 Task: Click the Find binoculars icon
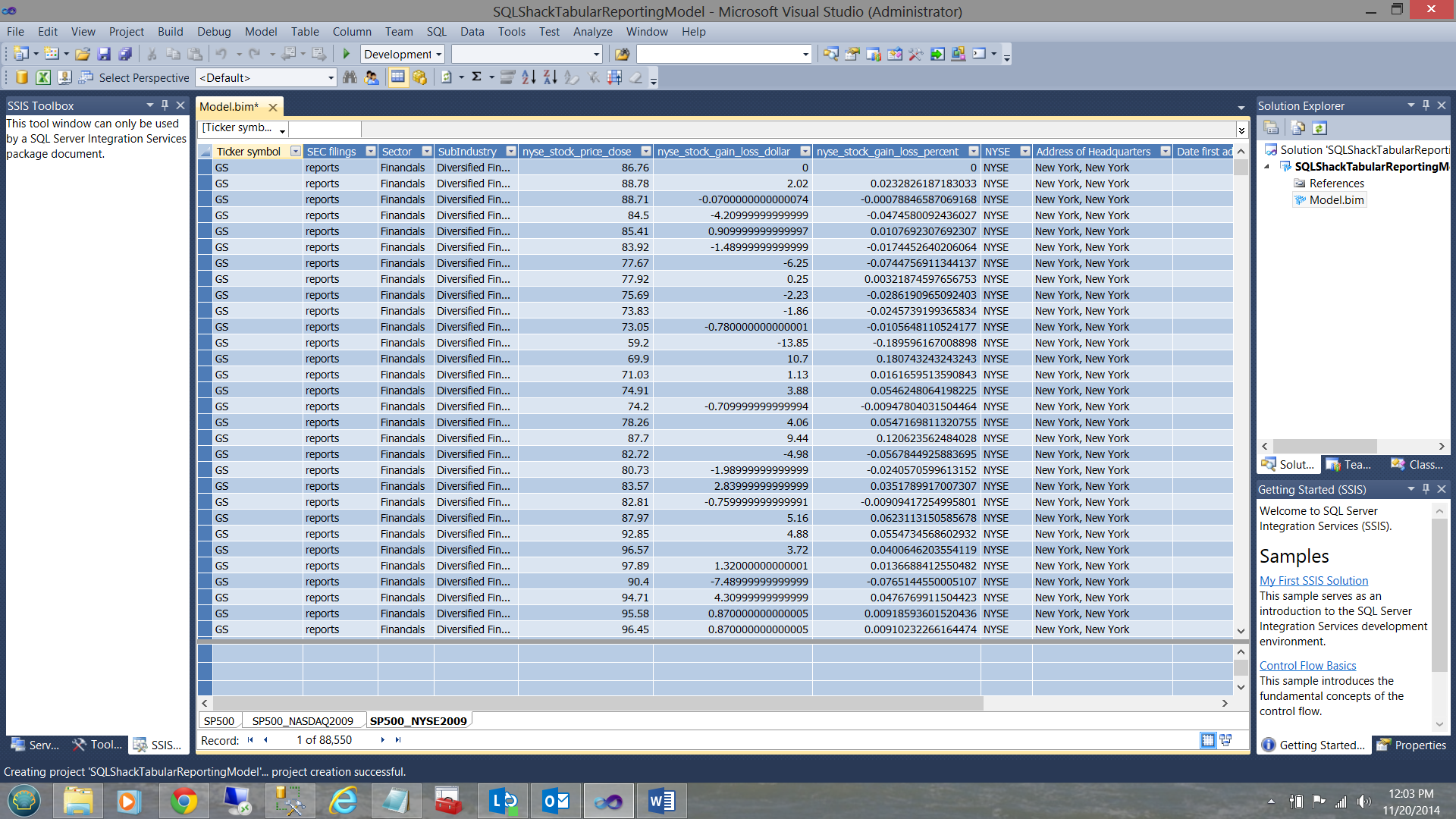350,77
